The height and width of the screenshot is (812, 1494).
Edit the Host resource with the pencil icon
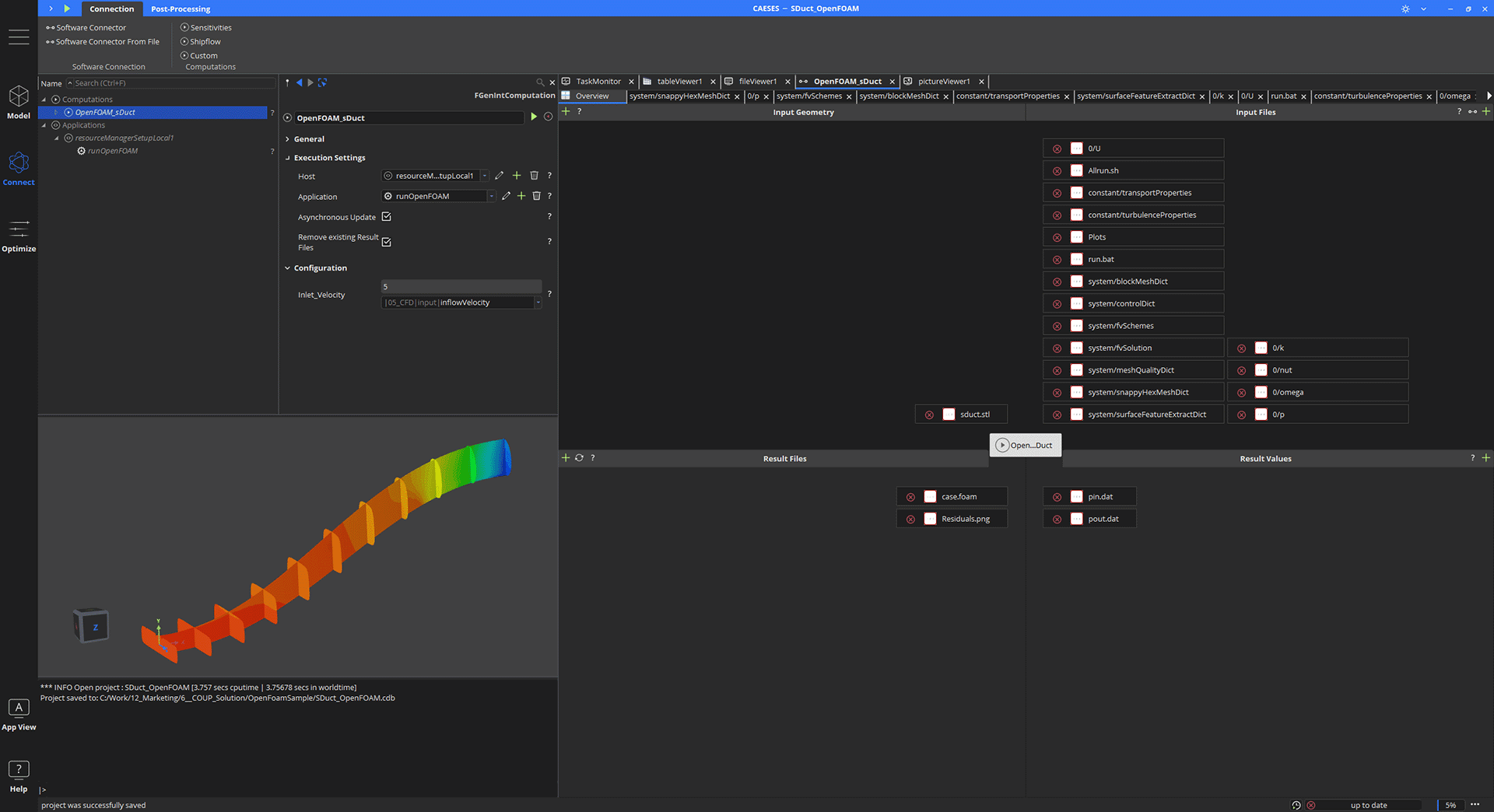coord(500,176)
